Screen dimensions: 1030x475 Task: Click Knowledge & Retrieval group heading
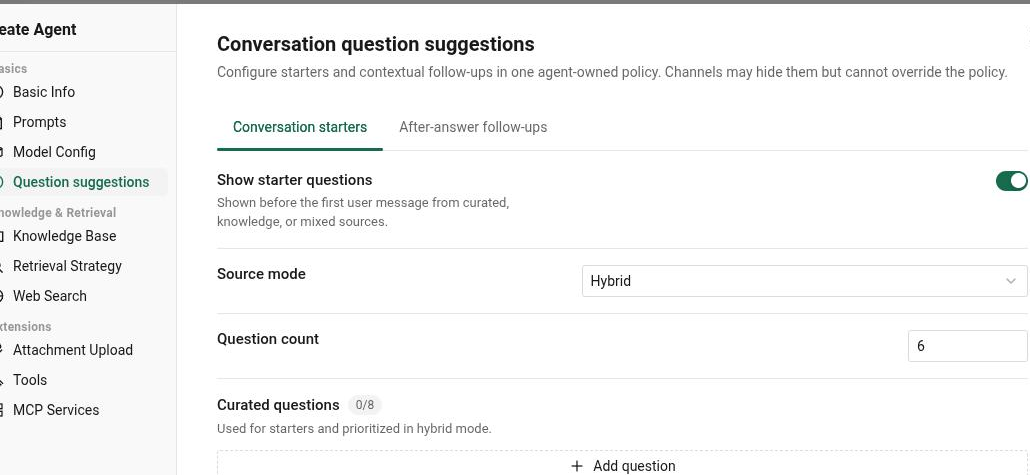click(58, 213)
